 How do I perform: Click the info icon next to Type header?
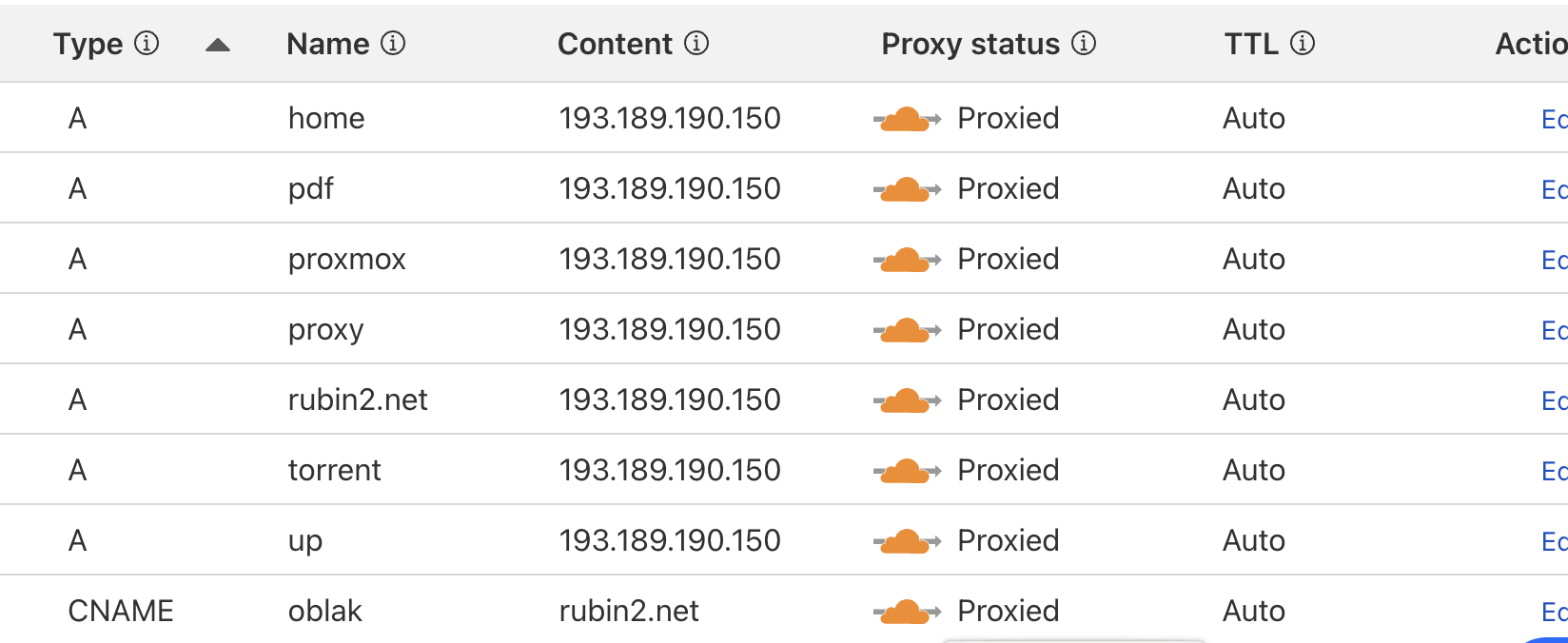click(147, 43)
